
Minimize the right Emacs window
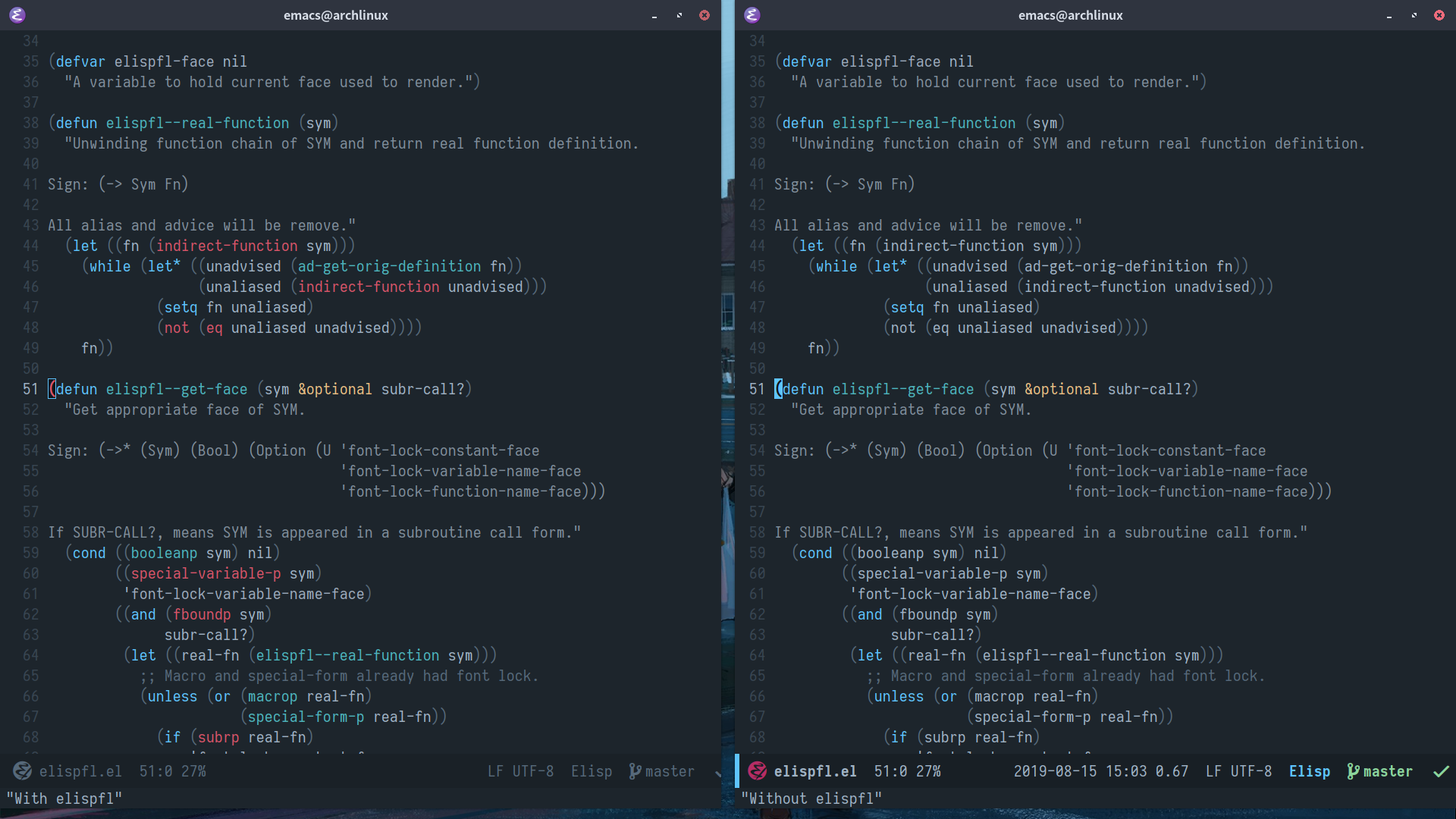coord(1389,15)
